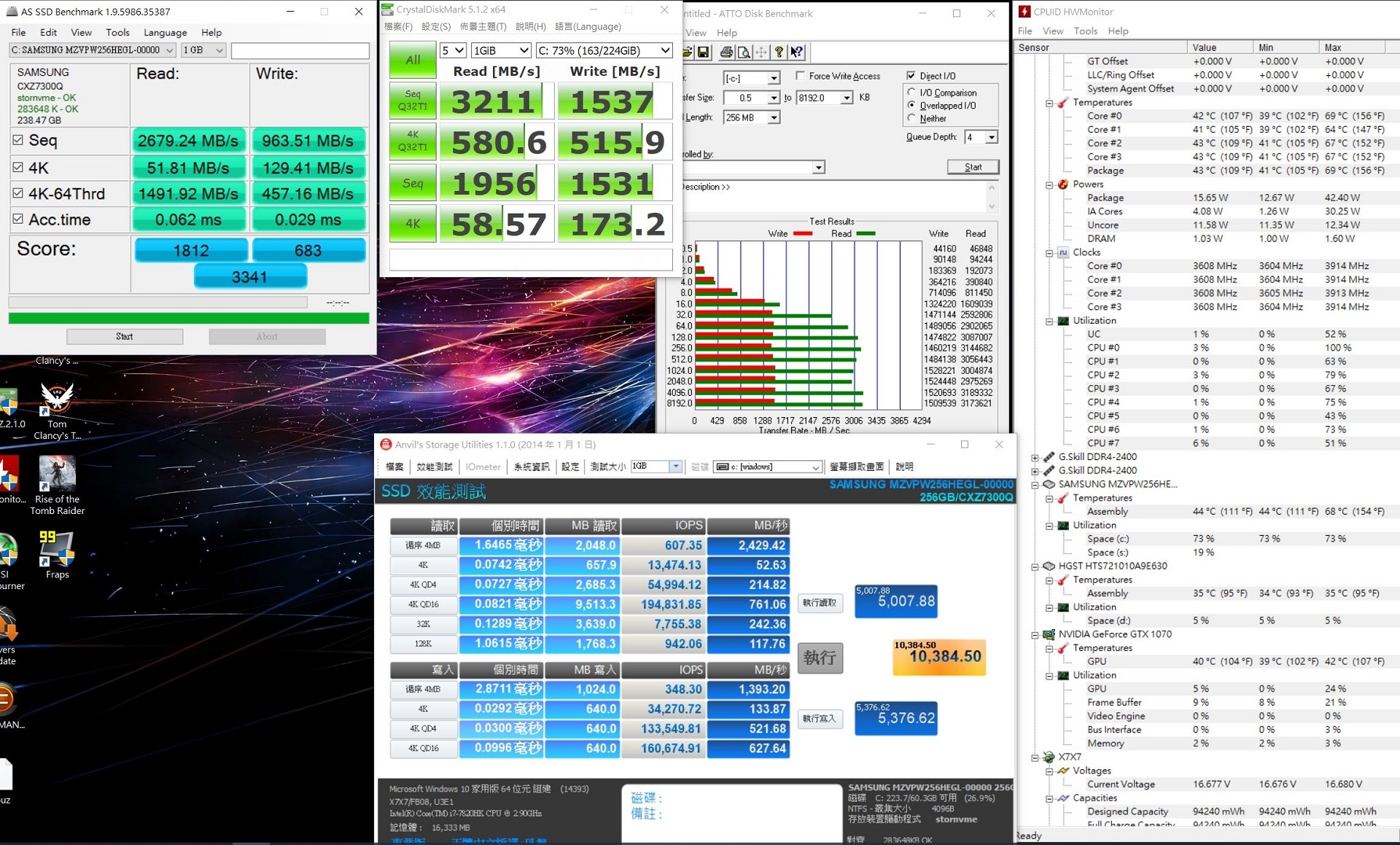Screen dimensions: 1400x845
Task: Select the I/O Comparison radio button
Action: point(911,93)
